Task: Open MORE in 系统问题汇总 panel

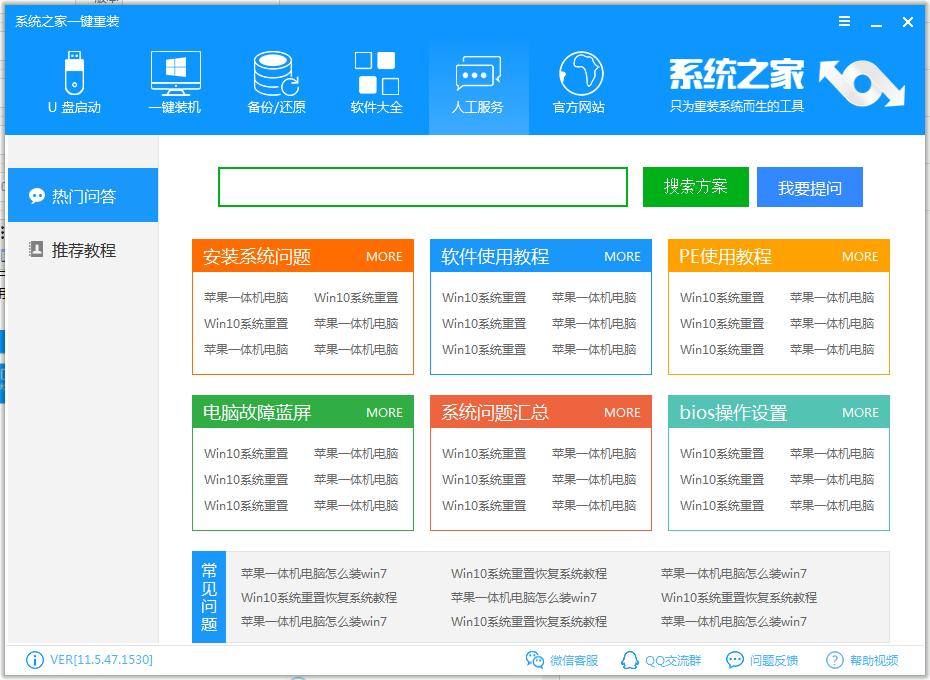Action: point(622,412)
